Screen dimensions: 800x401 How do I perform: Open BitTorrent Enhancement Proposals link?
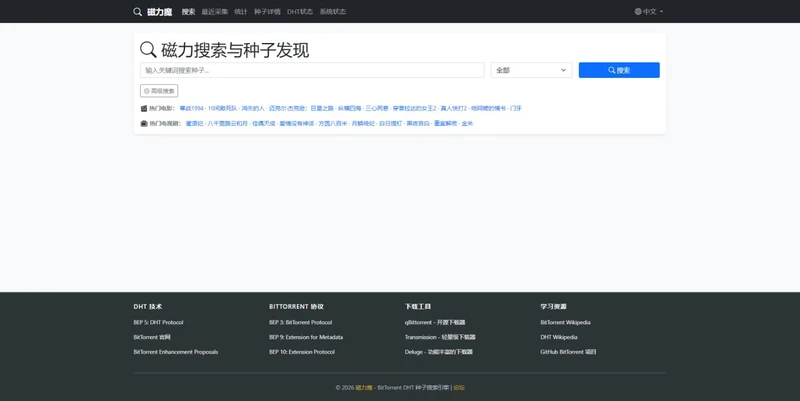click(176, 352)
